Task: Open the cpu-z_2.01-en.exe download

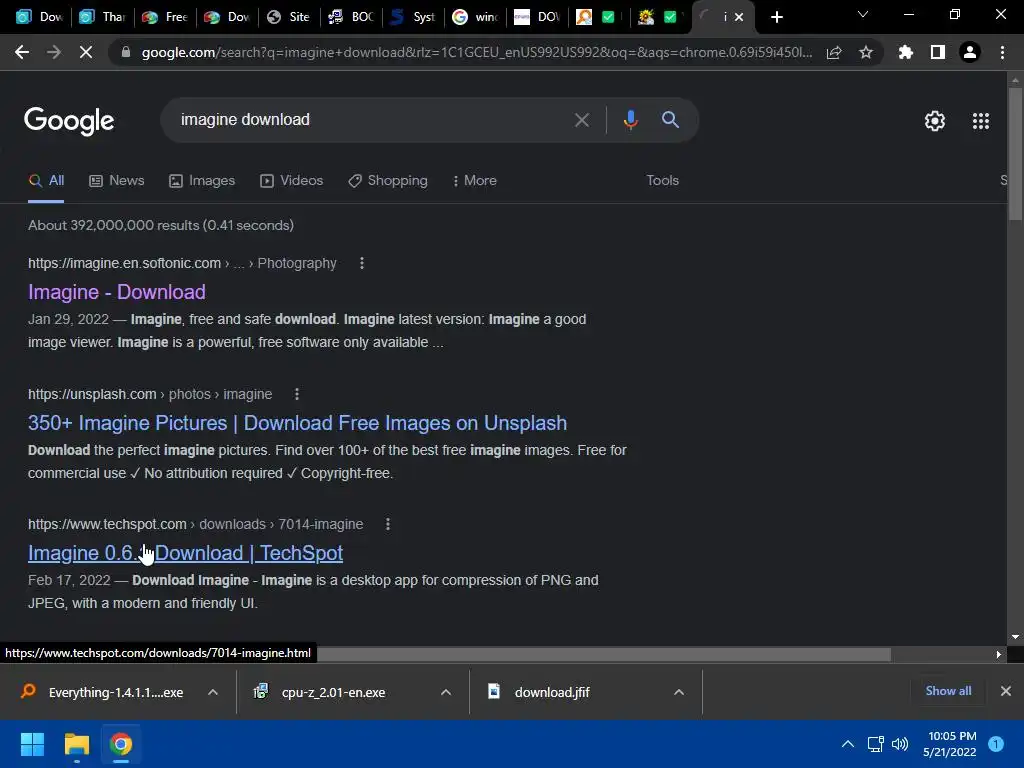Action: (x=320, y=692)
